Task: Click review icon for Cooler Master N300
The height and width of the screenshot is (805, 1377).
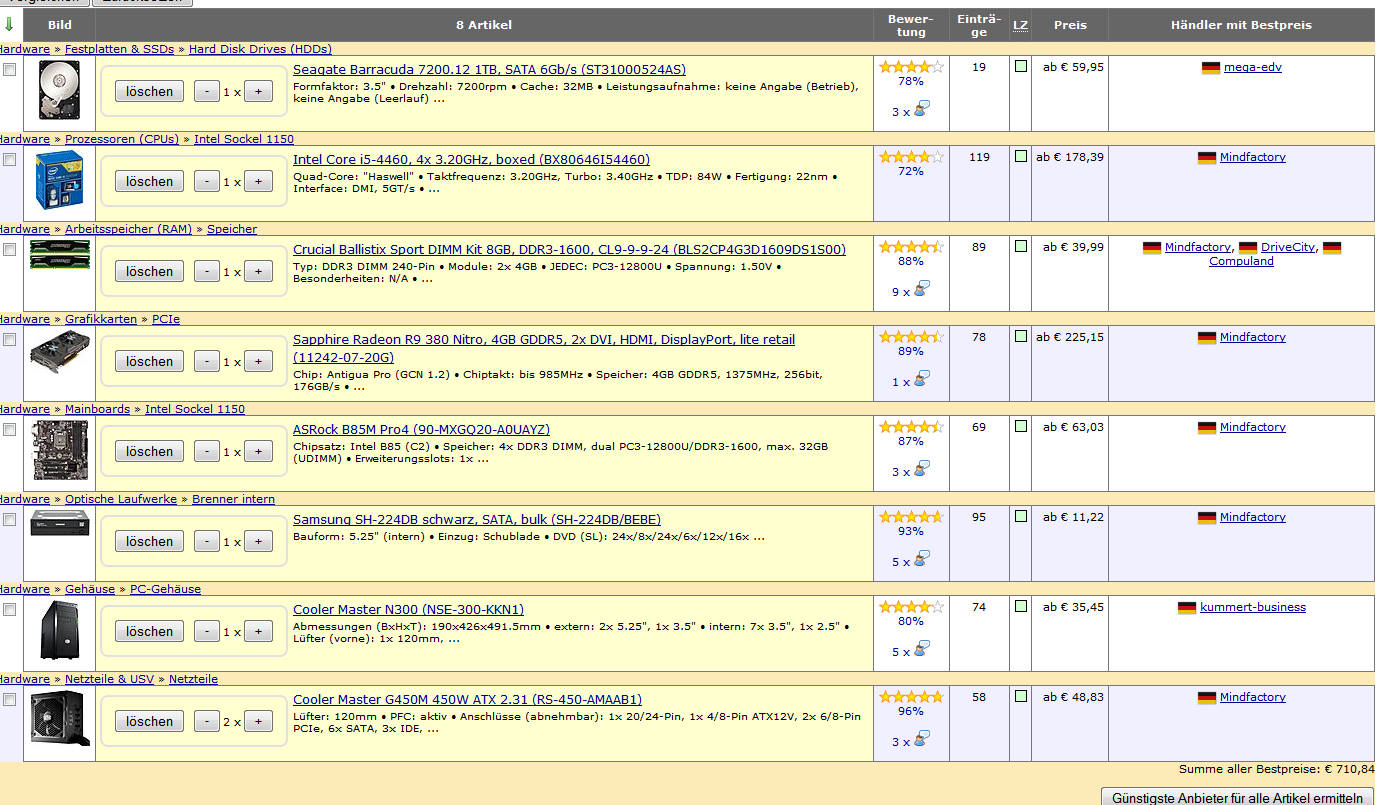Action: point(921,649)
